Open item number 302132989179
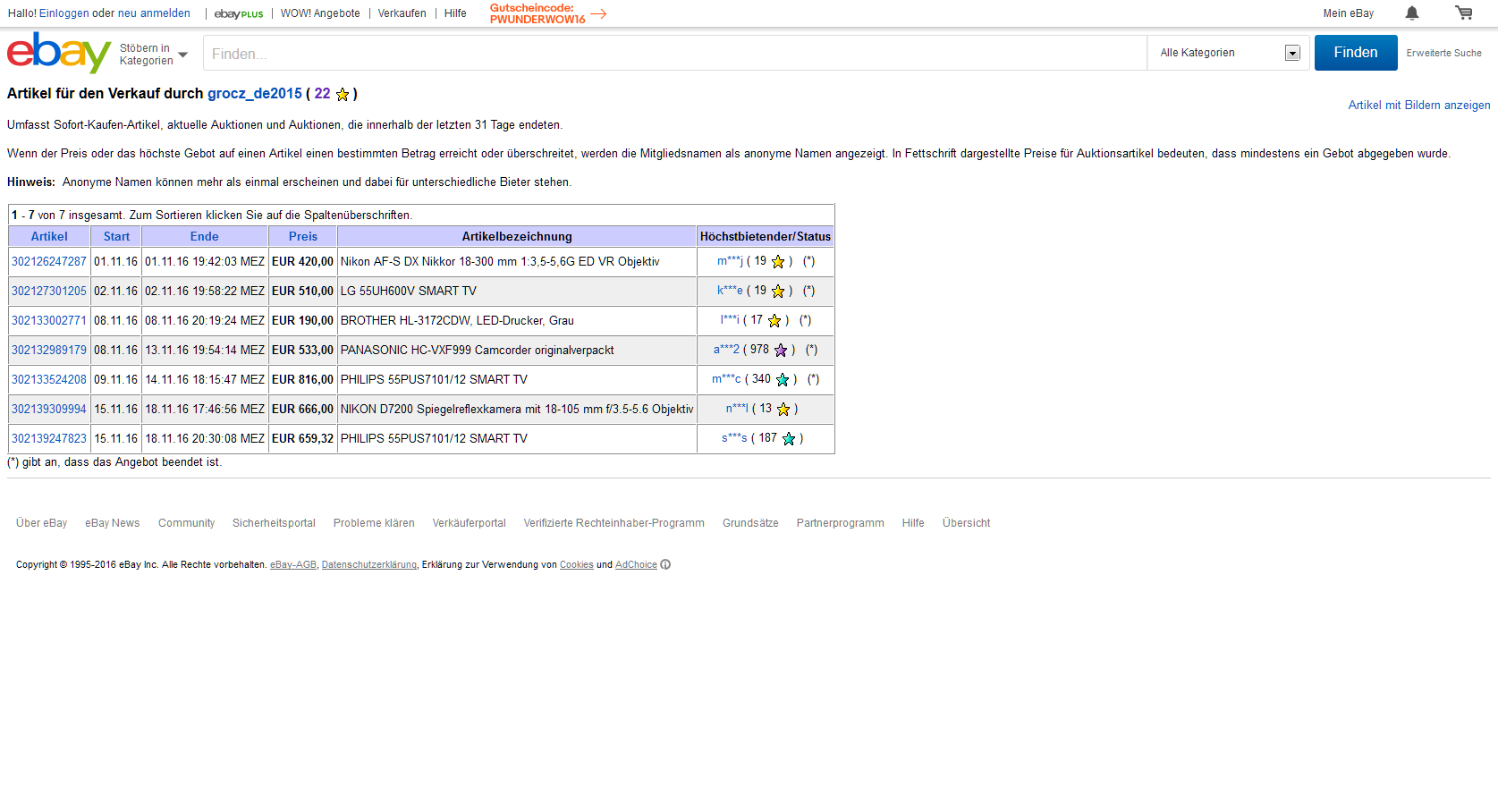 (x=49, y=351)
